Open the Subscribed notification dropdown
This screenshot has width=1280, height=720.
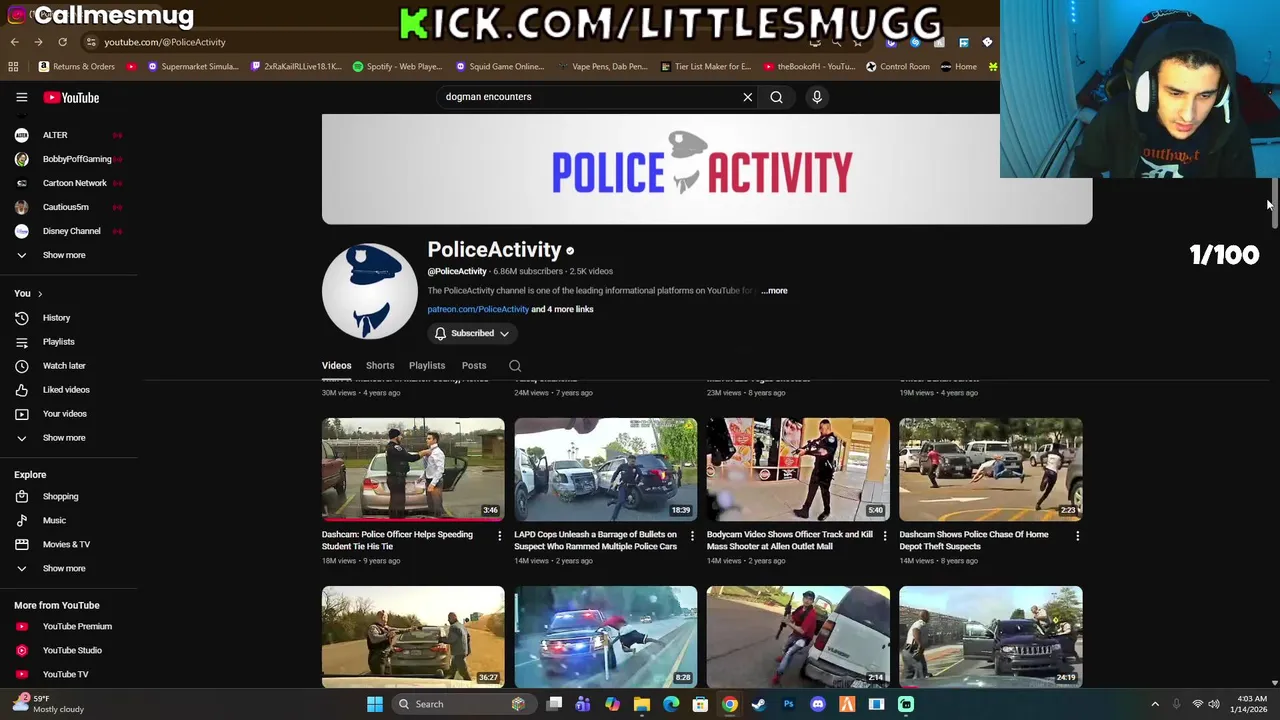[x=472, y=334]
